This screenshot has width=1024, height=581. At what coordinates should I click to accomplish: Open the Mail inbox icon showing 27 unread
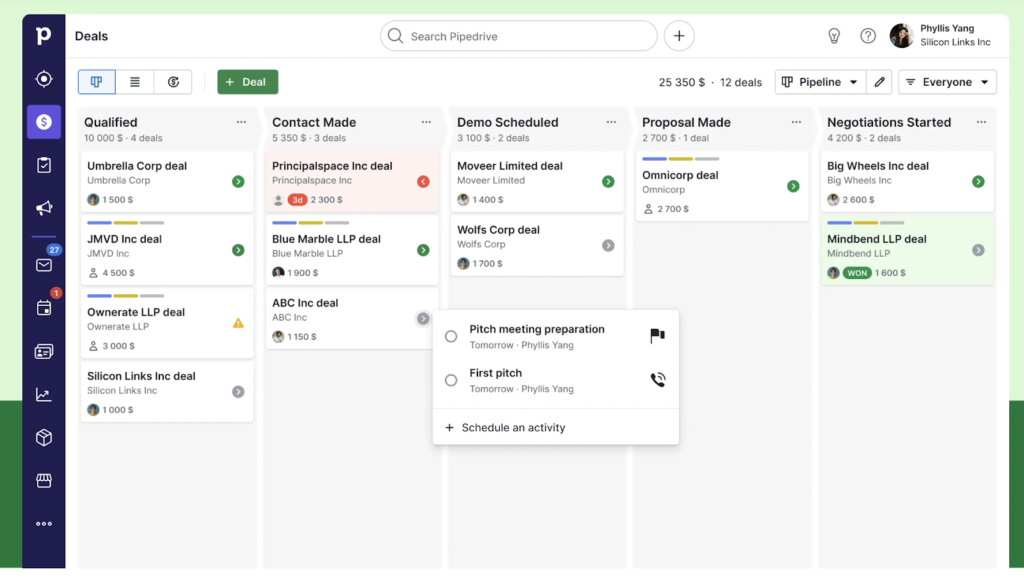coord(43,265)
